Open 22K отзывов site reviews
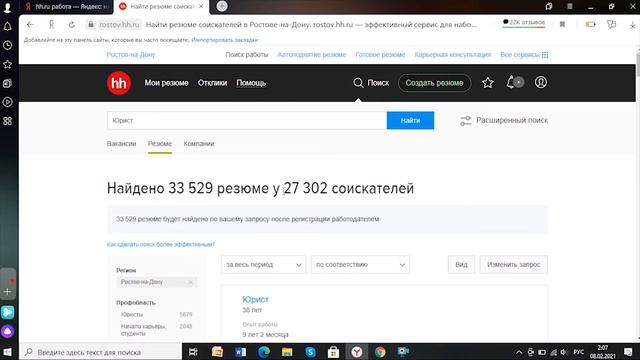Image resolution: width=640 pixels, height=360 pixels. click(524, 22)
